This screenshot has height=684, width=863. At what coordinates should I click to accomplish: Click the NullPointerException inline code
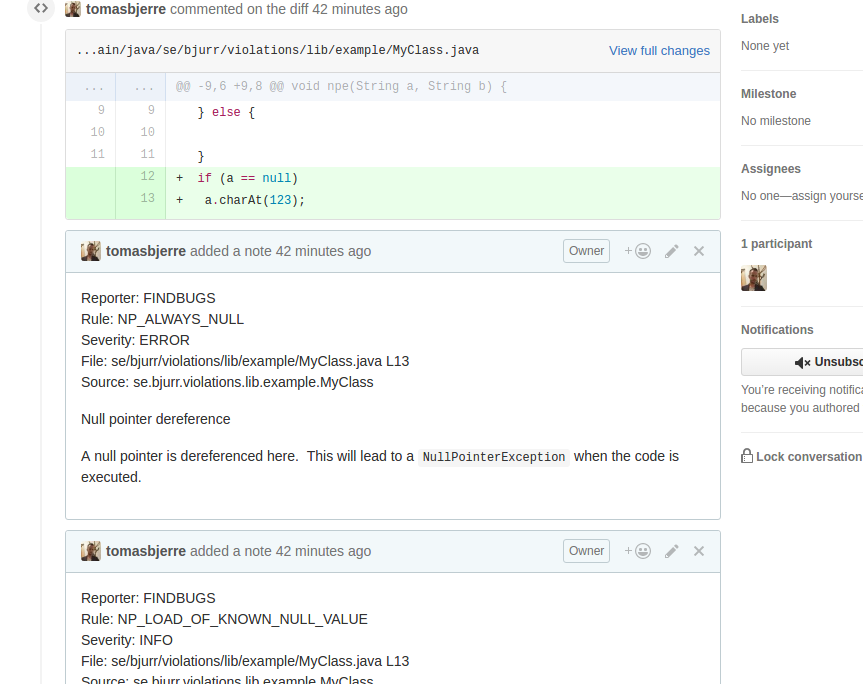(494, 457)
